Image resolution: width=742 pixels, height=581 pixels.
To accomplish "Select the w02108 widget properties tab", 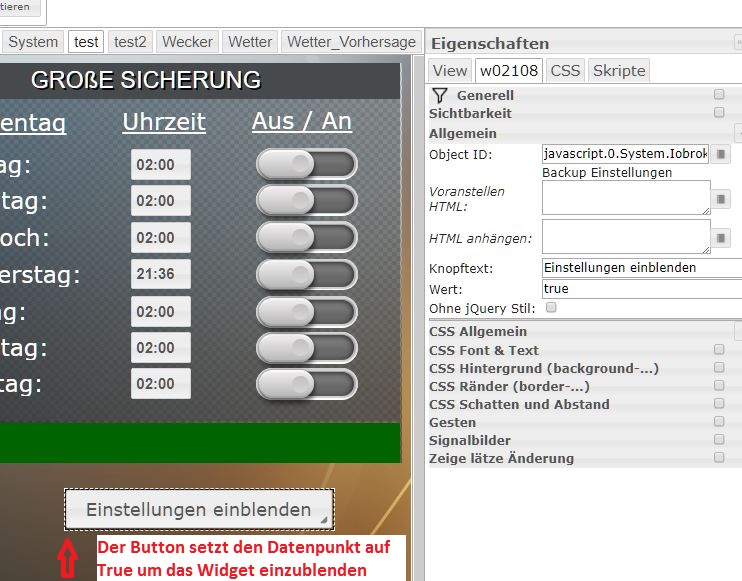I will [509, 70].
